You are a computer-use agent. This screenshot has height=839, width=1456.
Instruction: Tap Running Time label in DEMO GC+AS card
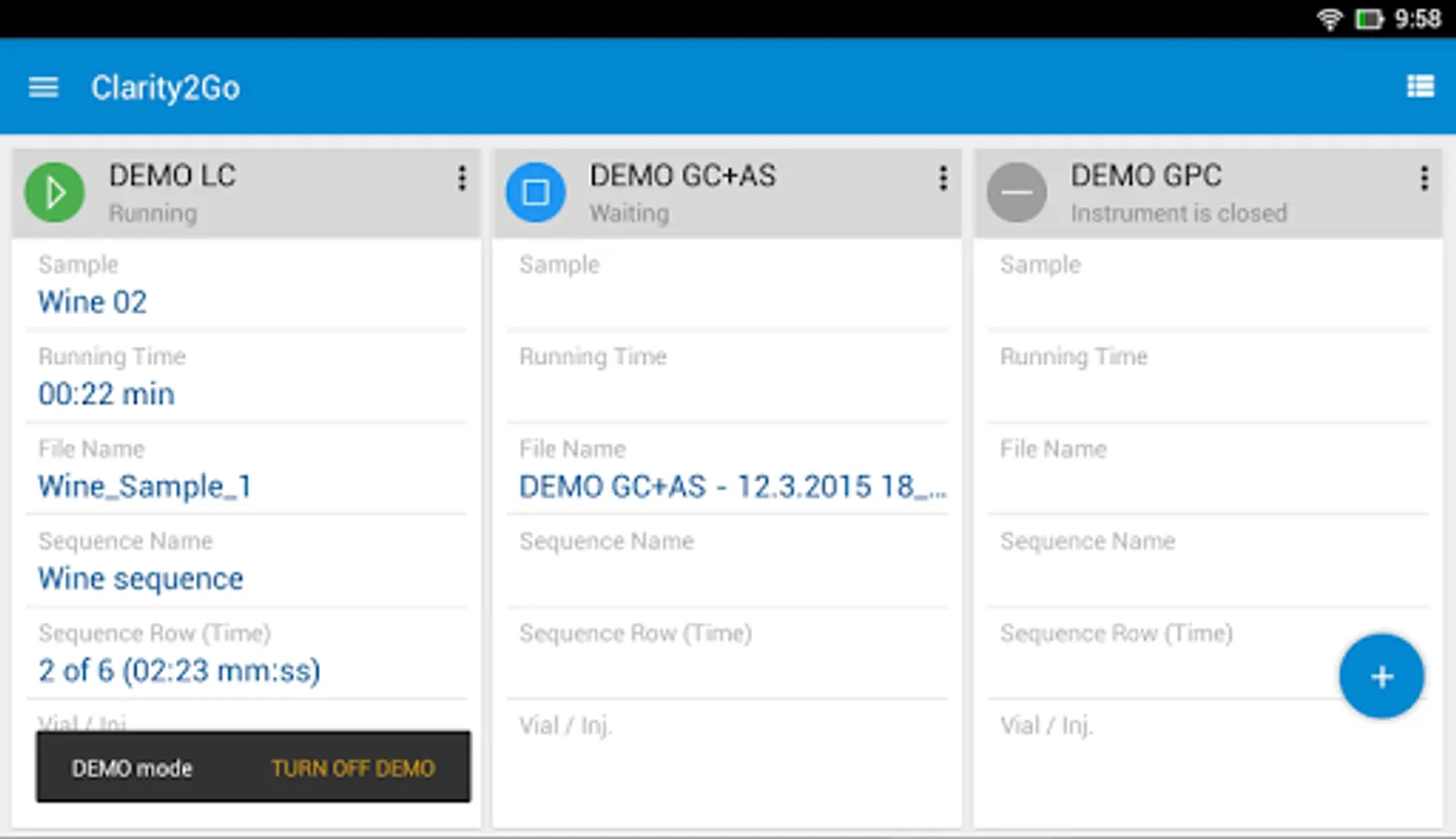click(593, 357)
